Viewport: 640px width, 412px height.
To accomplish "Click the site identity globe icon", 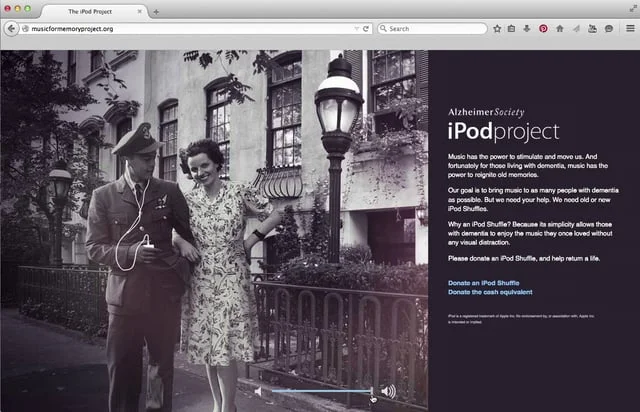I will tap(25, 29).
